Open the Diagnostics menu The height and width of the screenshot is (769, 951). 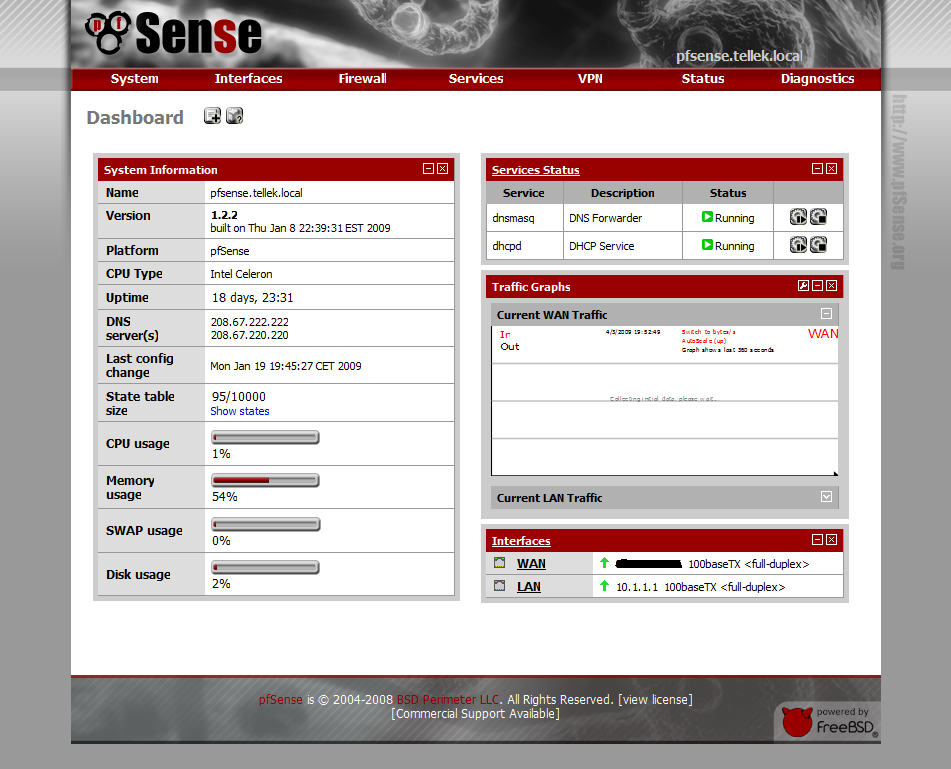pos(818,79)
